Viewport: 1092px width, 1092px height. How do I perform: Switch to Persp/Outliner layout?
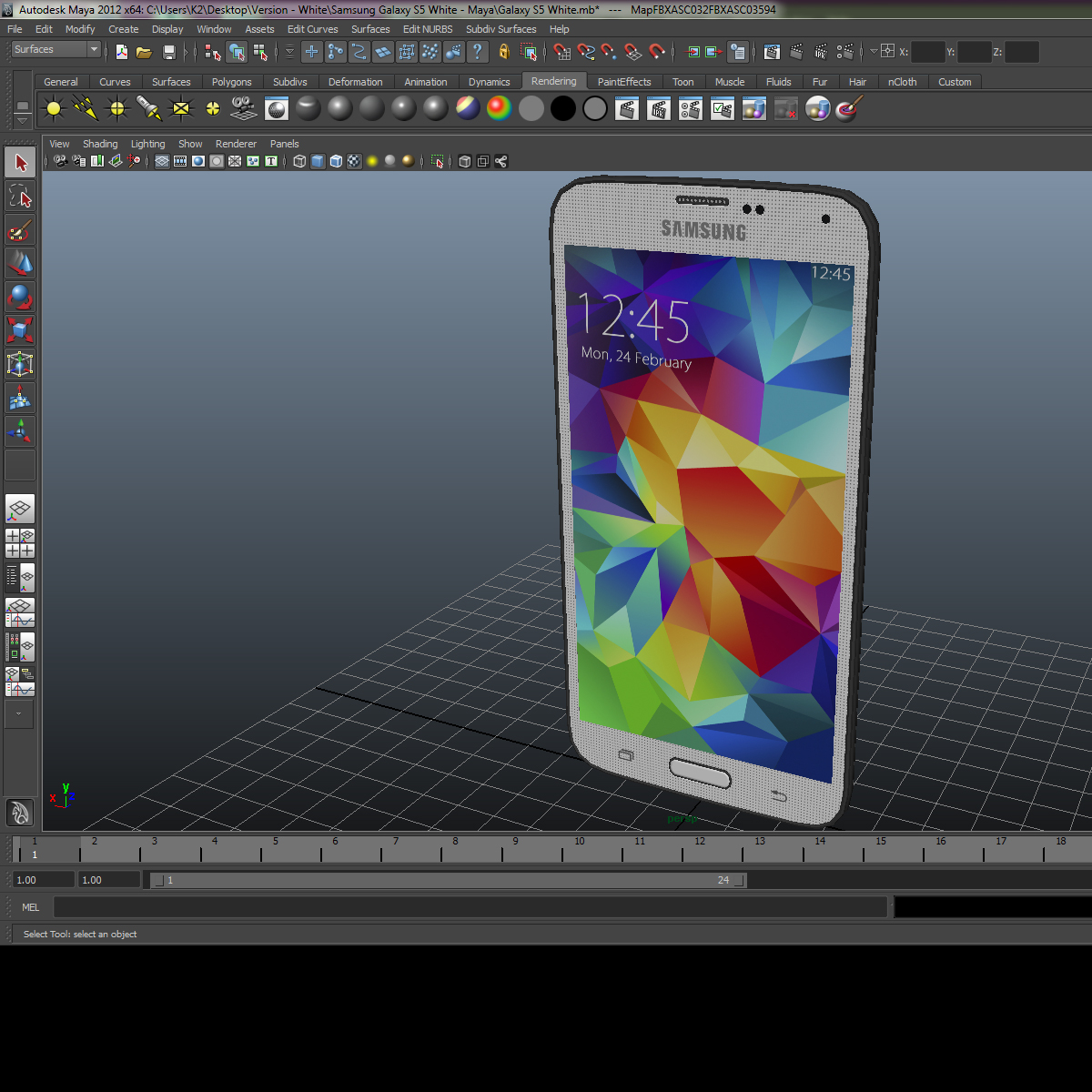click(20, 577)
